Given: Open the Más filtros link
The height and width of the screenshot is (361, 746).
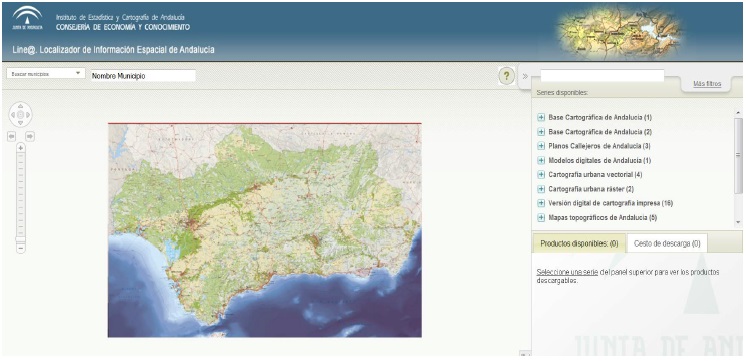Looking at the screenshot, I should (x=707, y=84).
